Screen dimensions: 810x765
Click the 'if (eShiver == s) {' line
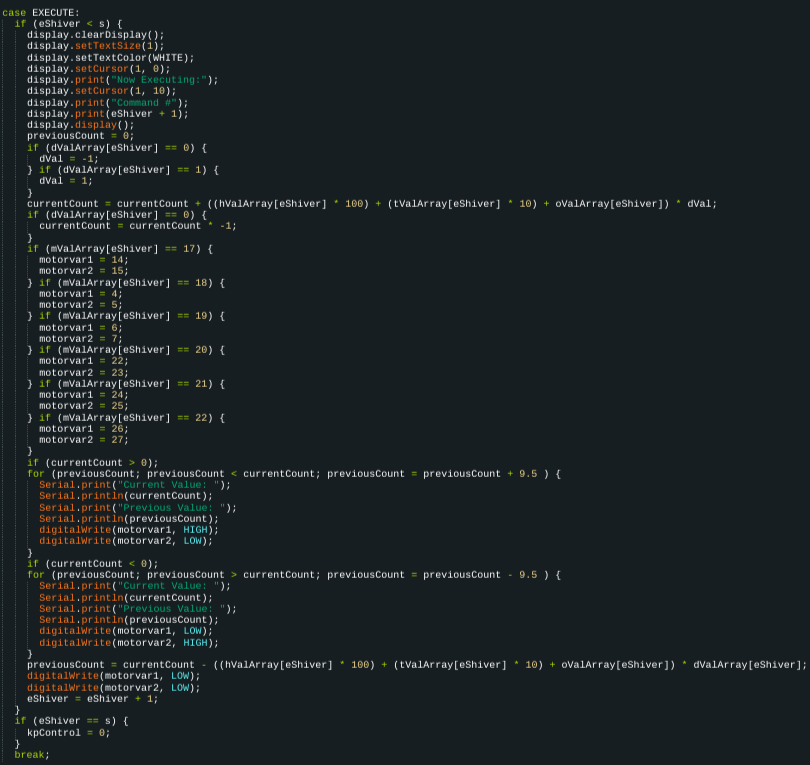click(71, 722)
